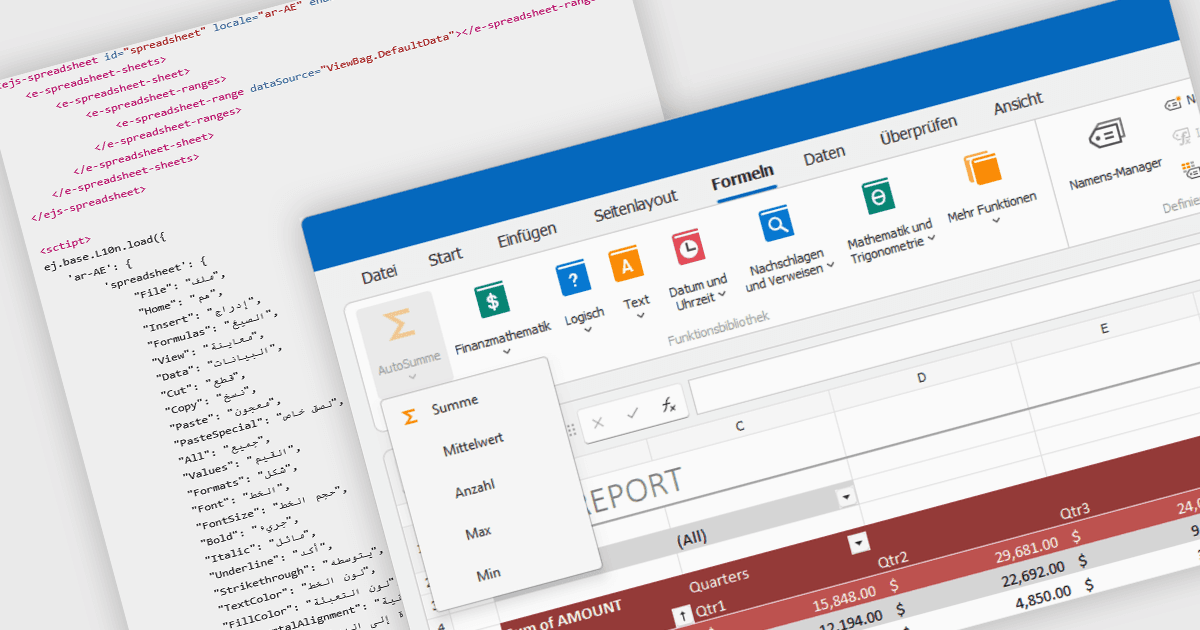The width and height of the screenshot is (1200, 630).
Task: Expand the Datum und Uhrzeit dropdown arrow
Action: pos(722,295)
